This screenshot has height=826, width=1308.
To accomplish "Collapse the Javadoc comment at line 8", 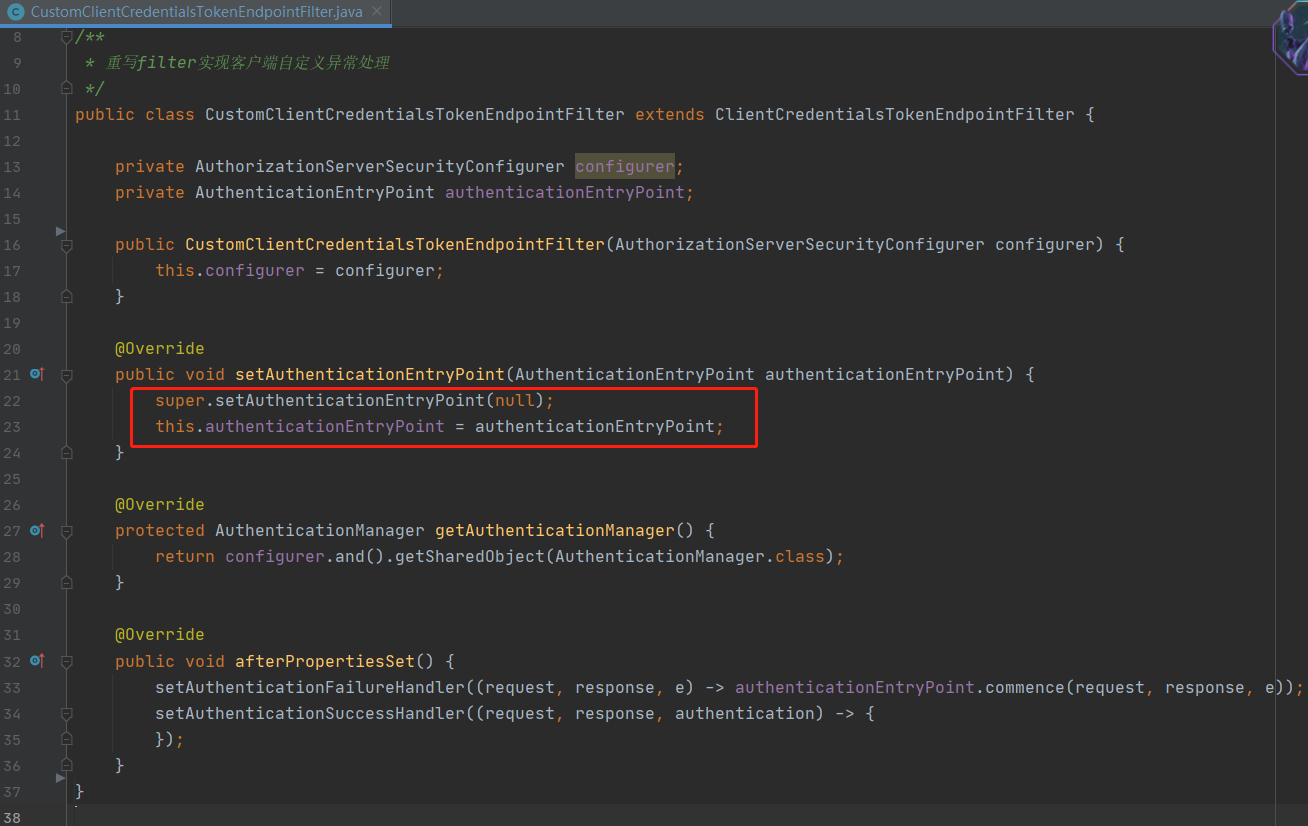I will 66,37.
